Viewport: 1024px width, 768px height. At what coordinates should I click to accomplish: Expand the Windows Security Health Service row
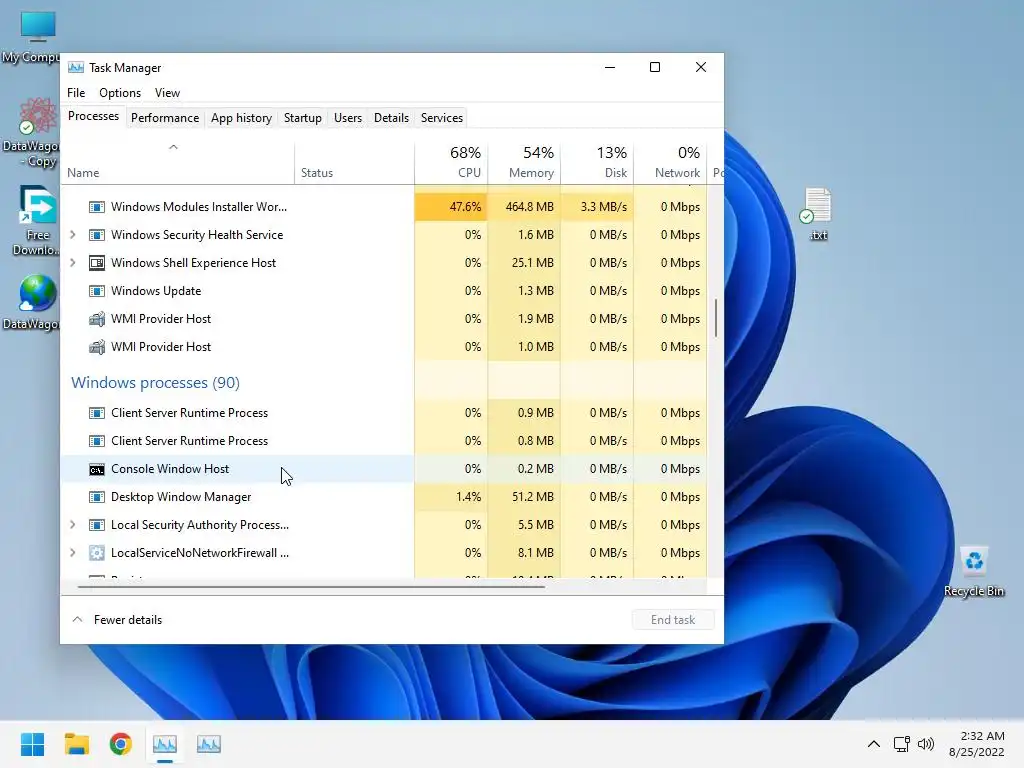point(72,234)
